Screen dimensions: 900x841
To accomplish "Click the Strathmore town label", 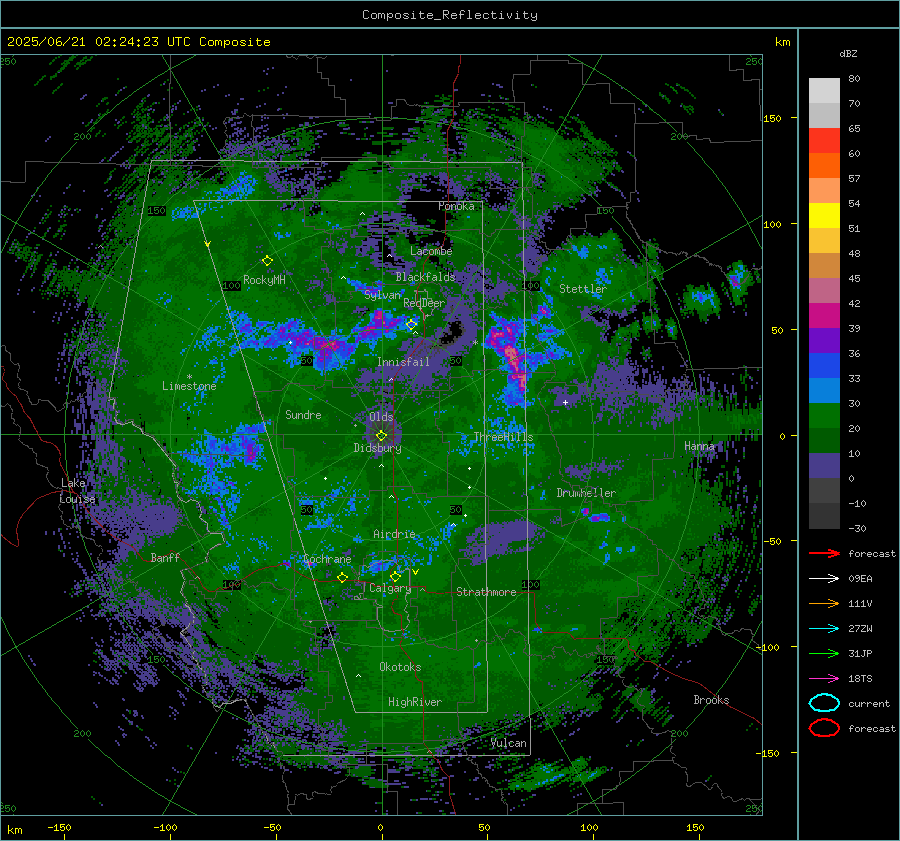I will tap(486, 592).
